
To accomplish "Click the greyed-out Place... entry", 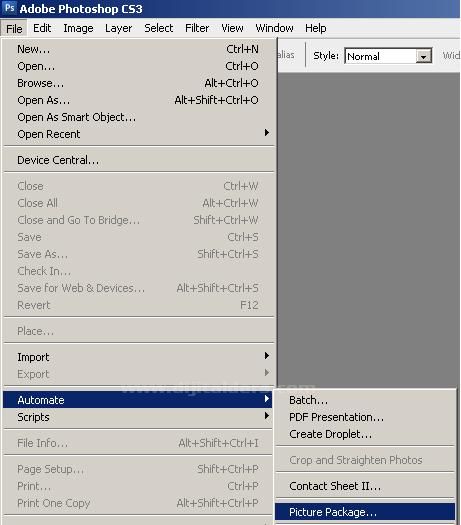I will [138, 331].
